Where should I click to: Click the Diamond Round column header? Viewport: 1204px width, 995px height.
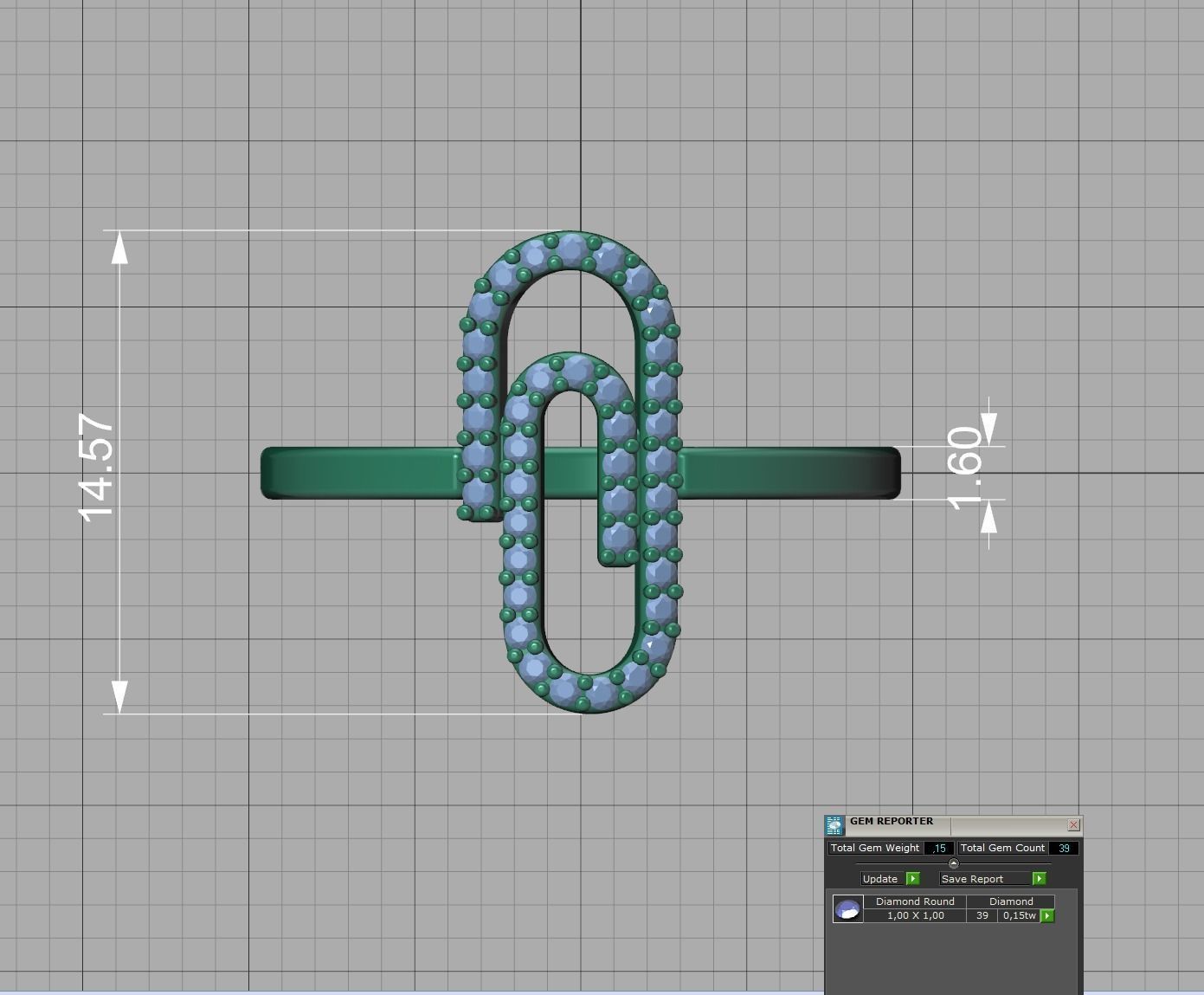(915, 901)
